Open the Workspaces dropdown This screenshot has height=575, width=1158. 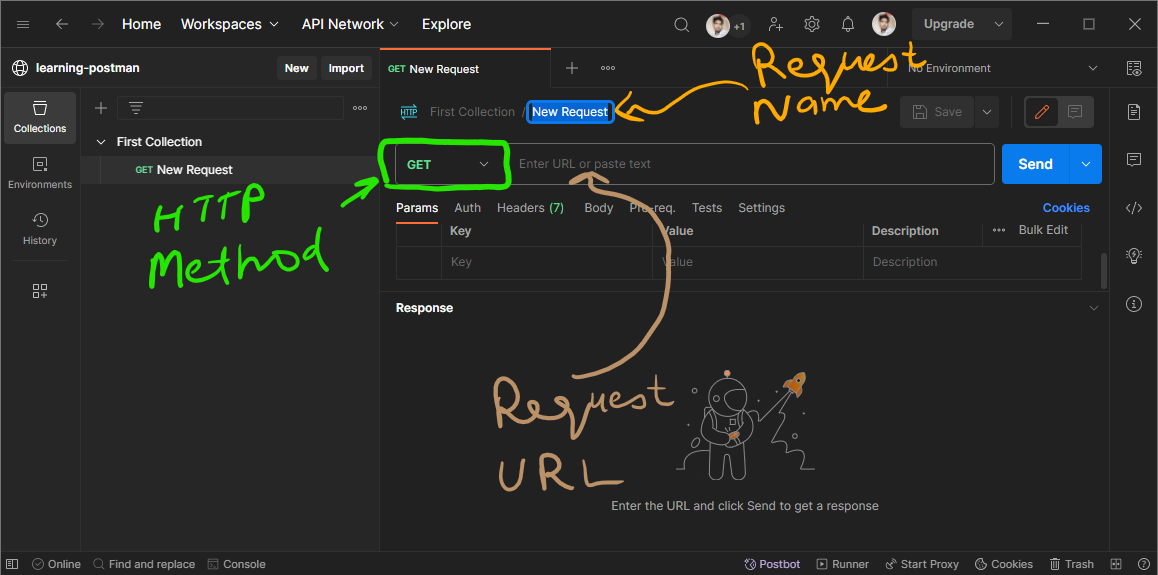(x=230, y=24)
